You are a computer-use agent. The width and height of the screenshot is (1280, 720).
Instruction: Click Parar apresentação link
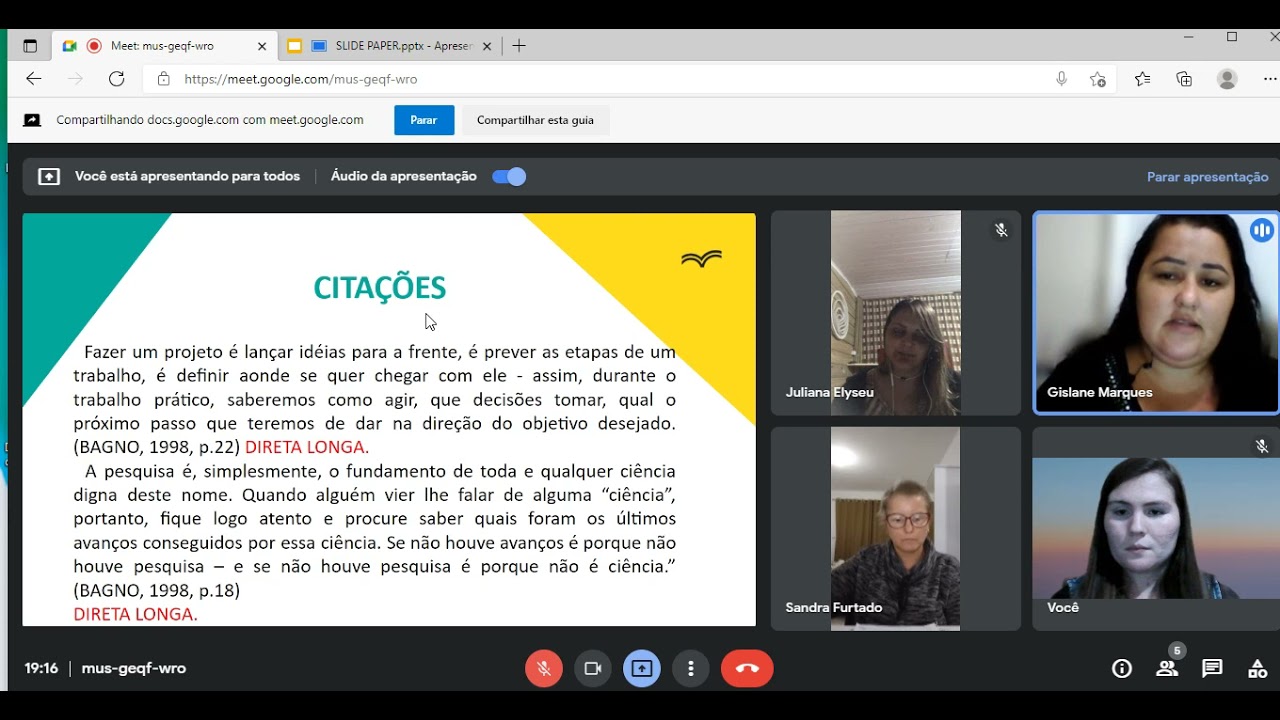pos(1207,177)
